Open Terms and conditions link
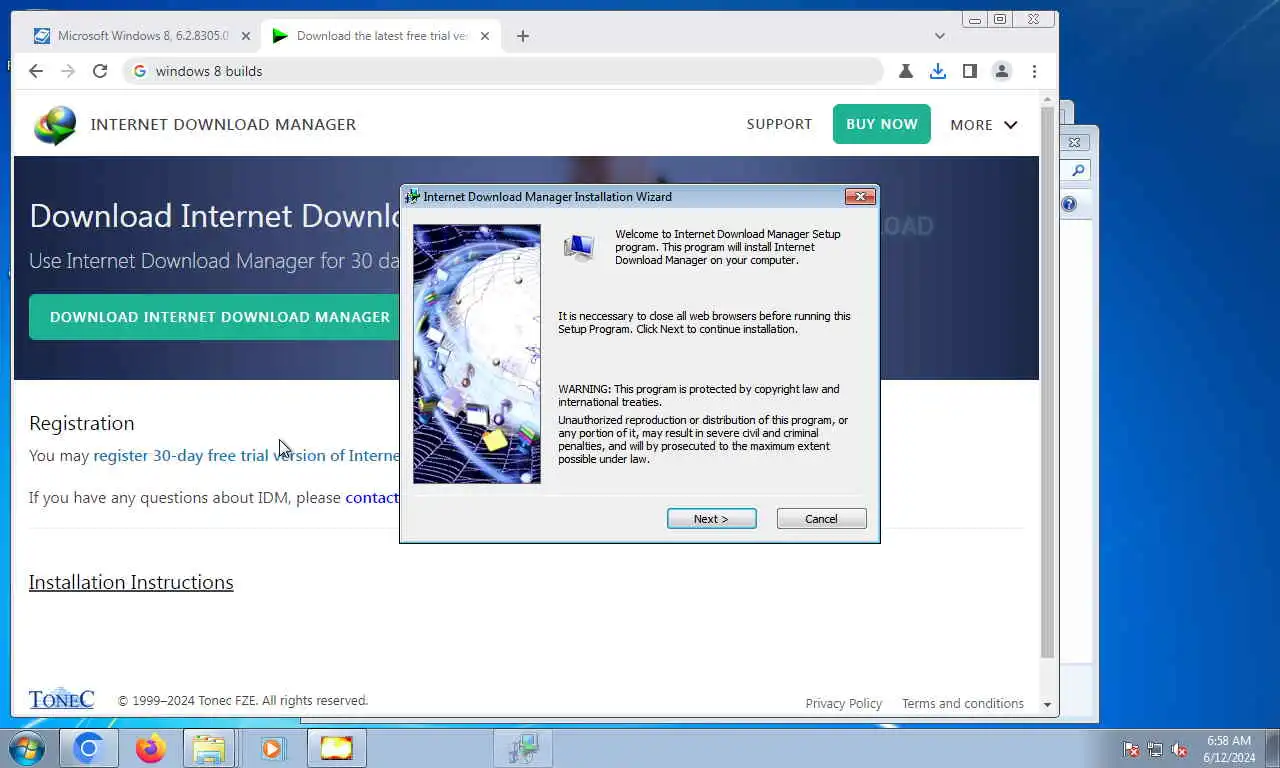 (x=963, y=703)
